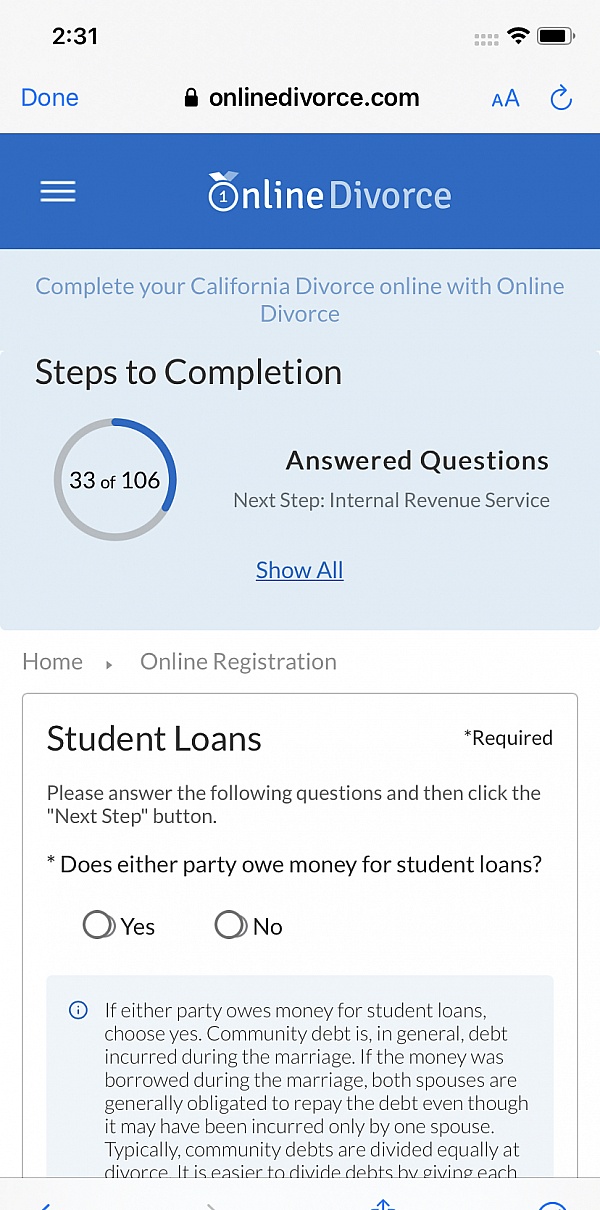This screenshot has height=1210, width=600.
Task: Click the breadcrumb arrow after Home
Action: (x=109, y=664)
